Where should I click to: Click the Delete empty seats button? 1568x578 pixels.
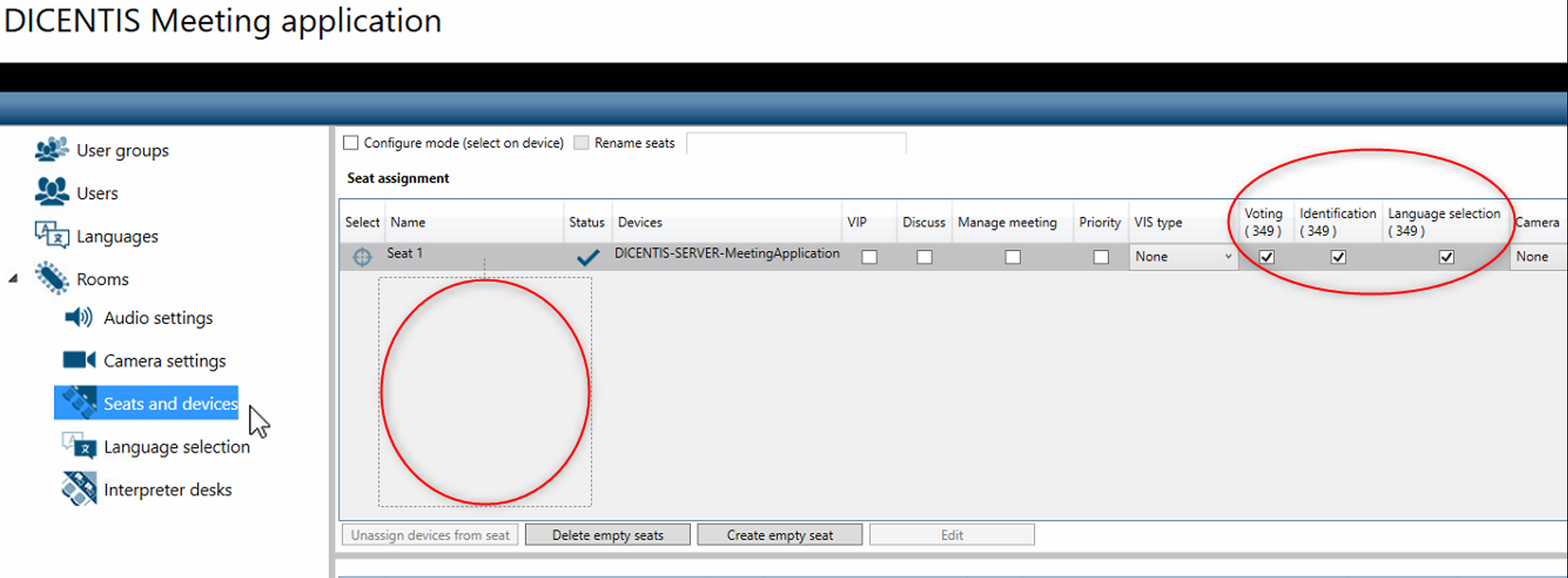(x=608, y=535)
